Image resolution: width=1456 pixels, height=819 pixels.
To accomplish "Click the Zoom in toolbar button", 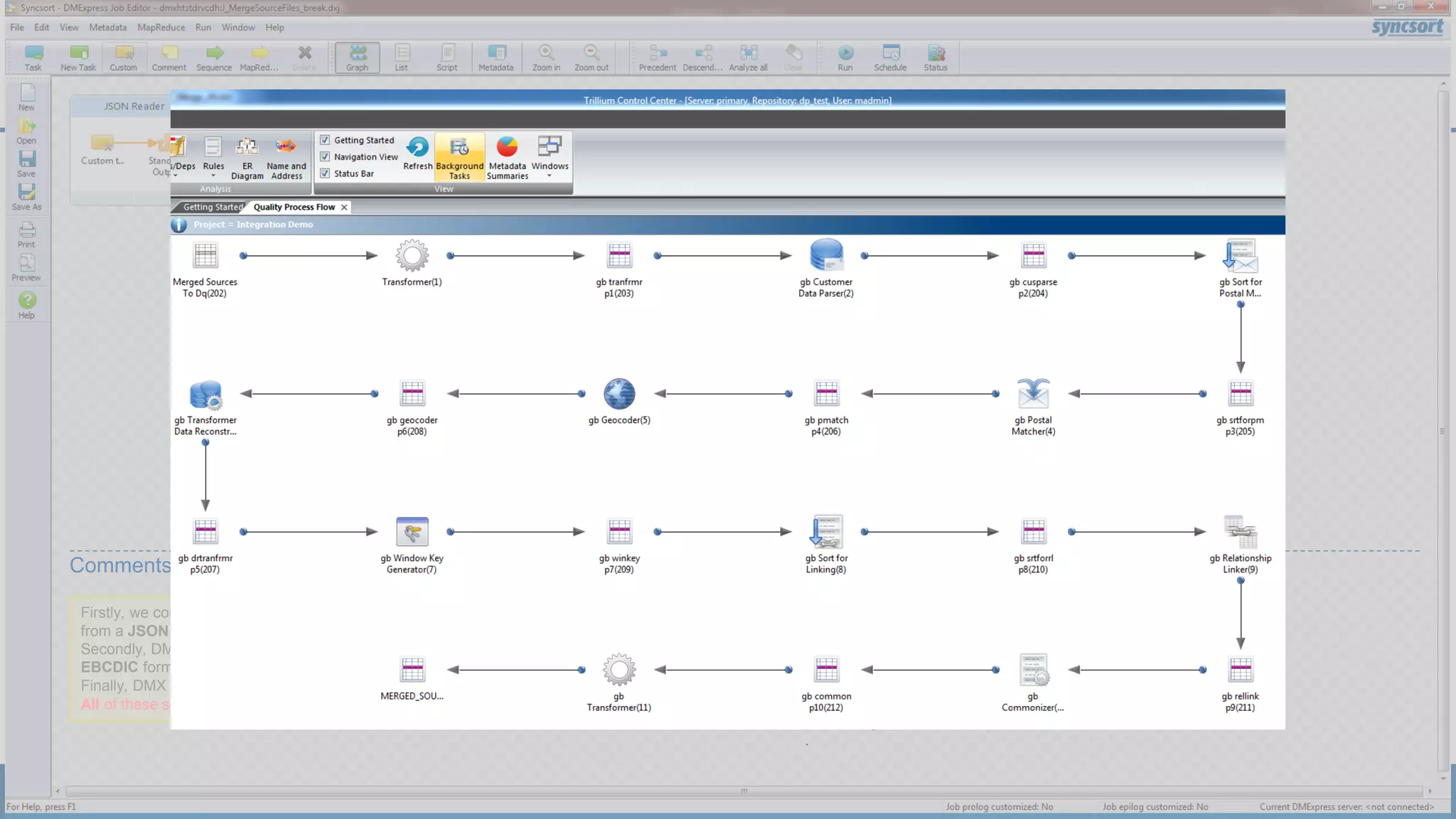I will (546, 57).
